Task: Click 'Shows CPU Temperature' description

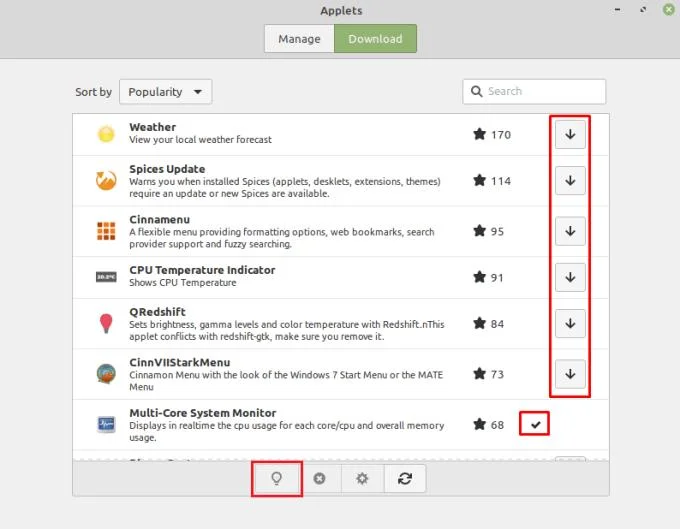Action: [183, 283]
